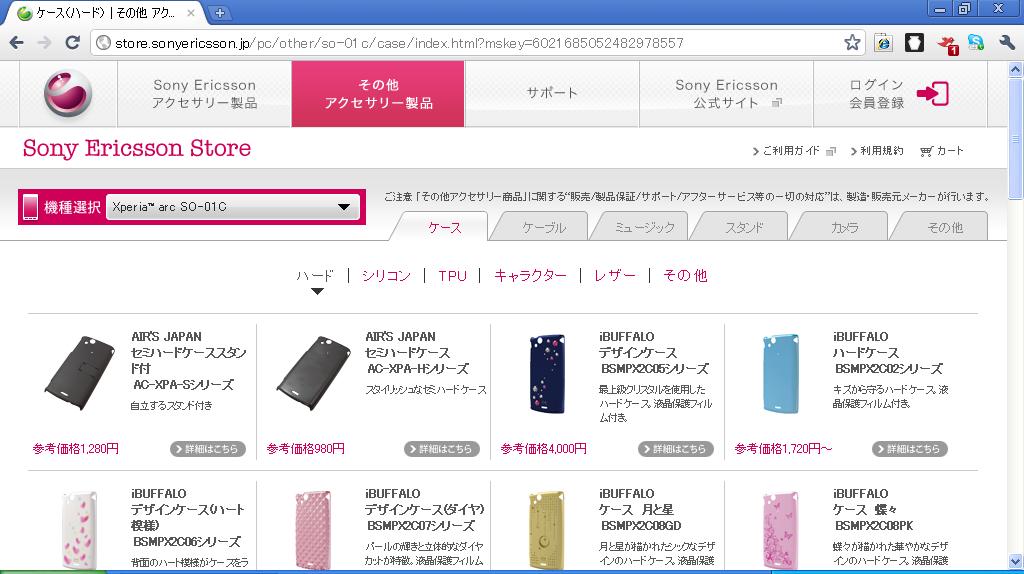This screenshot has width=1024, height=574.
Task: Click price text 参考価格980円
Action: pos(306,449)
